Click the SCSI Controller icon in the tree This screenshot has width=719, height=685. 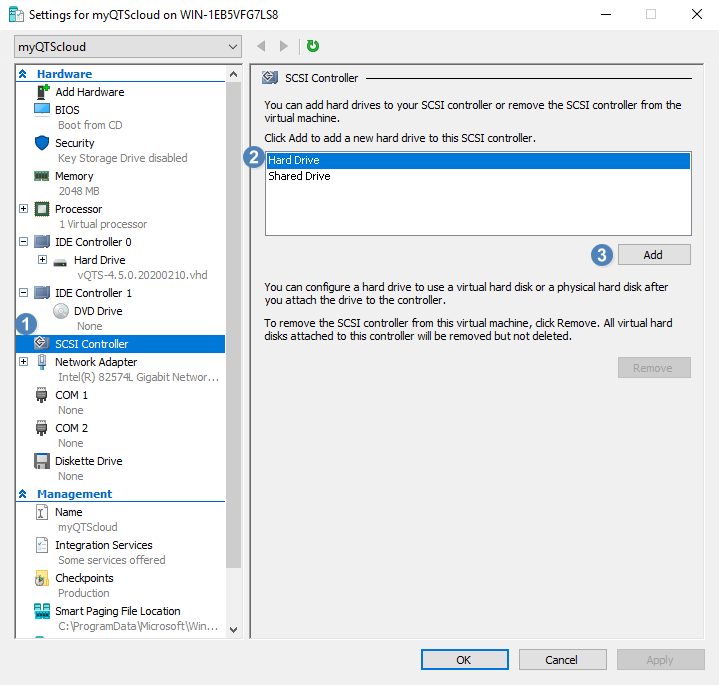pos(41,342)
